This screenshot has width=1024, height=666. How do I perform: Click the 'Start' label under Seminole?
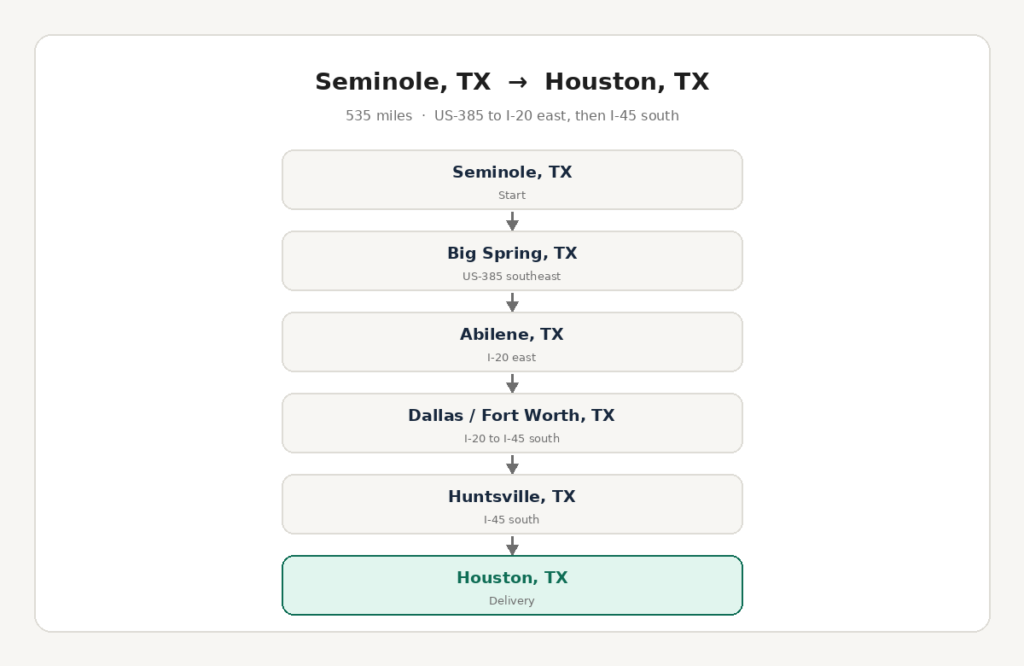point(511,195)
